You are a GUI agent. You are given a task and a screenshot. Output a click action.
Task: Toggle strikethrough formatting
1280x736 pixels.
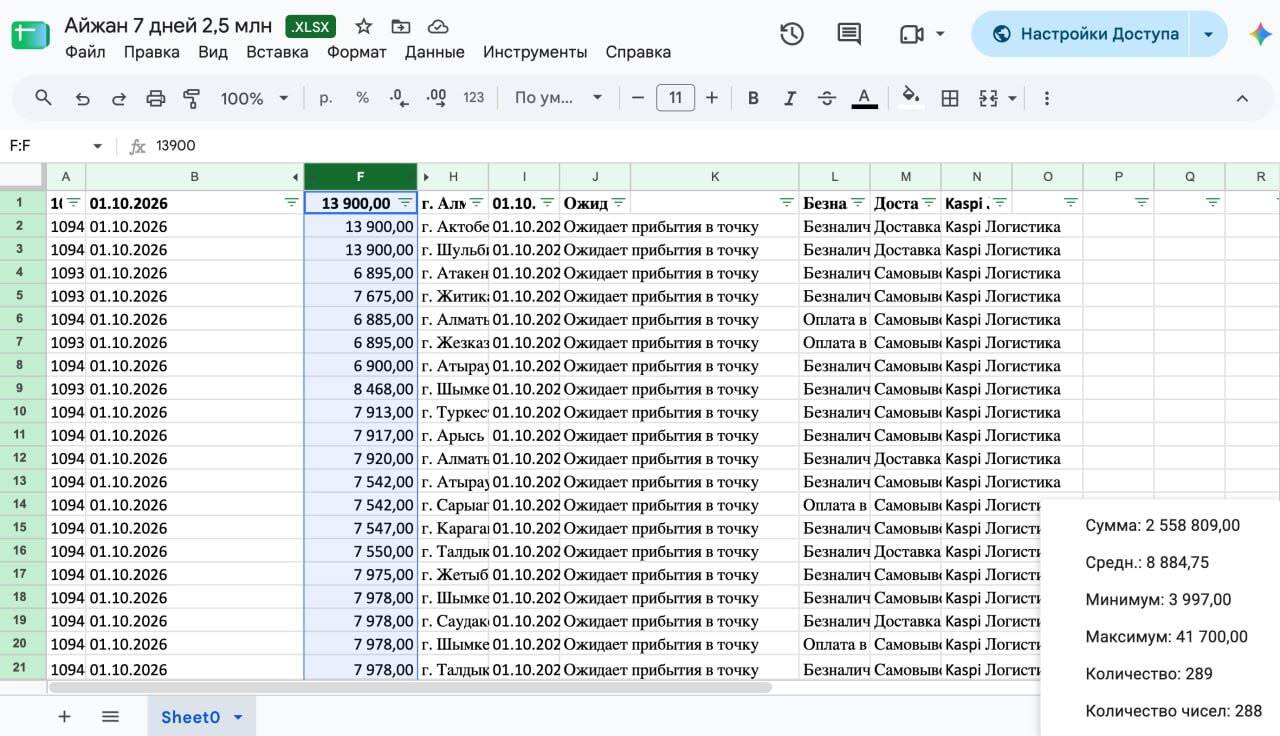(827, 98)
